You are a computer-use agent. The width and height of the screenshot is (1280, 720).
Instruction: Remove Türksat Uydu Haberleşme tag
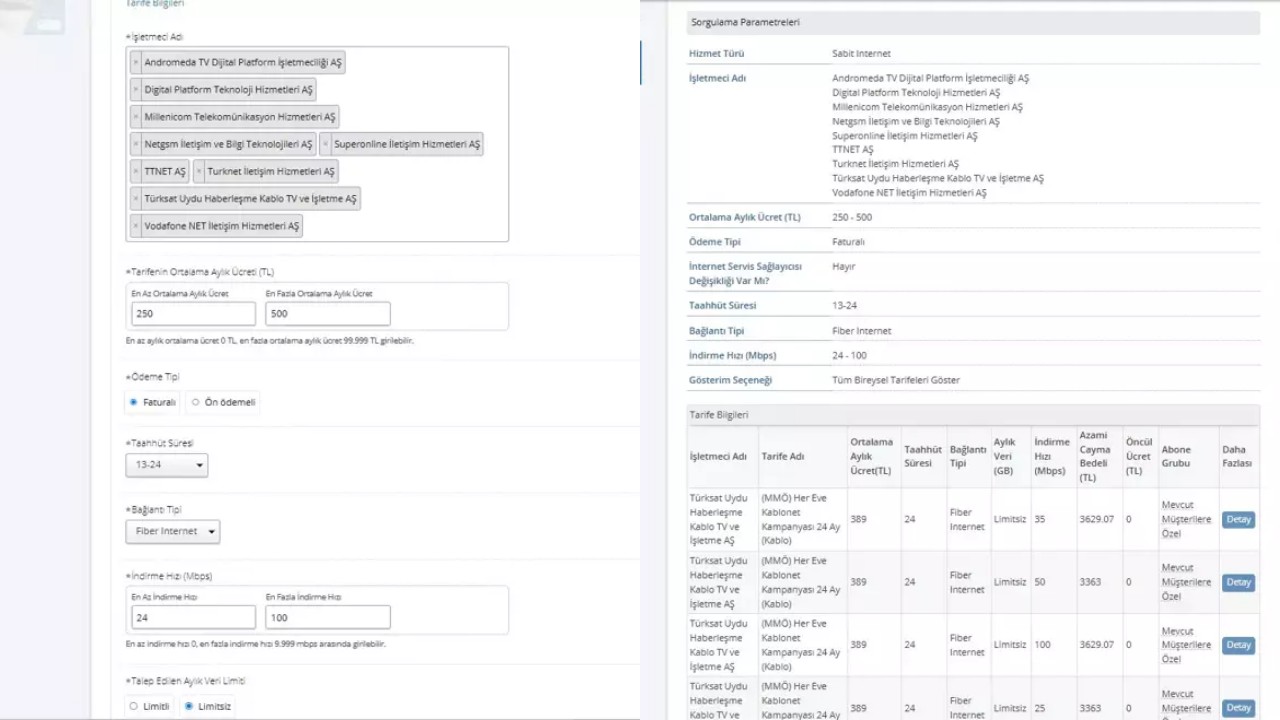click(x=136, y=199)
